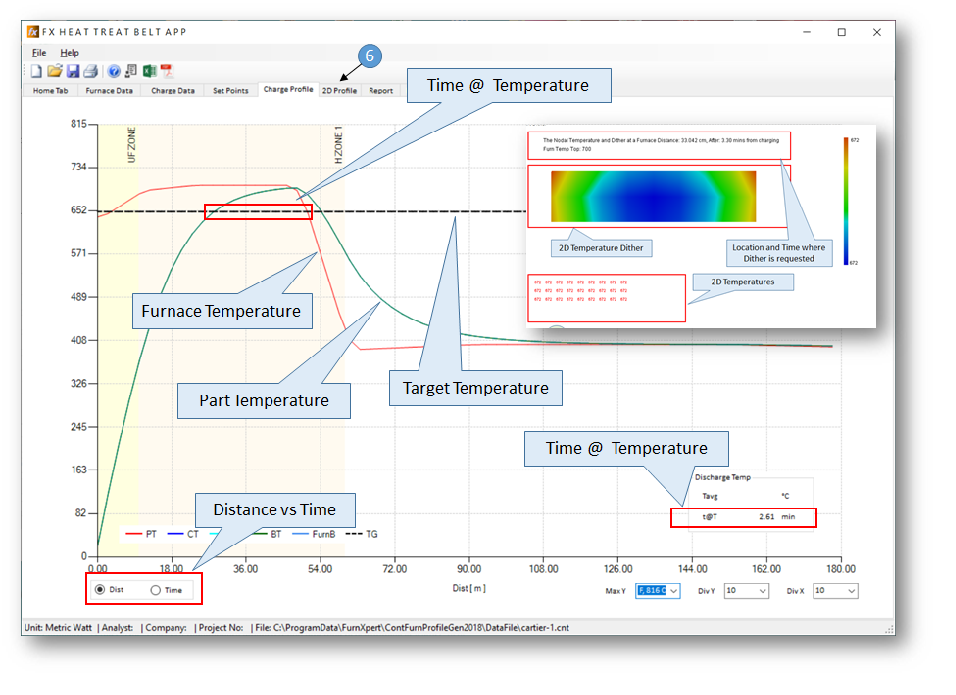Switch to the Charge Data tab
This screenshot has width=956, height=695.
click(x=173, y=91)
